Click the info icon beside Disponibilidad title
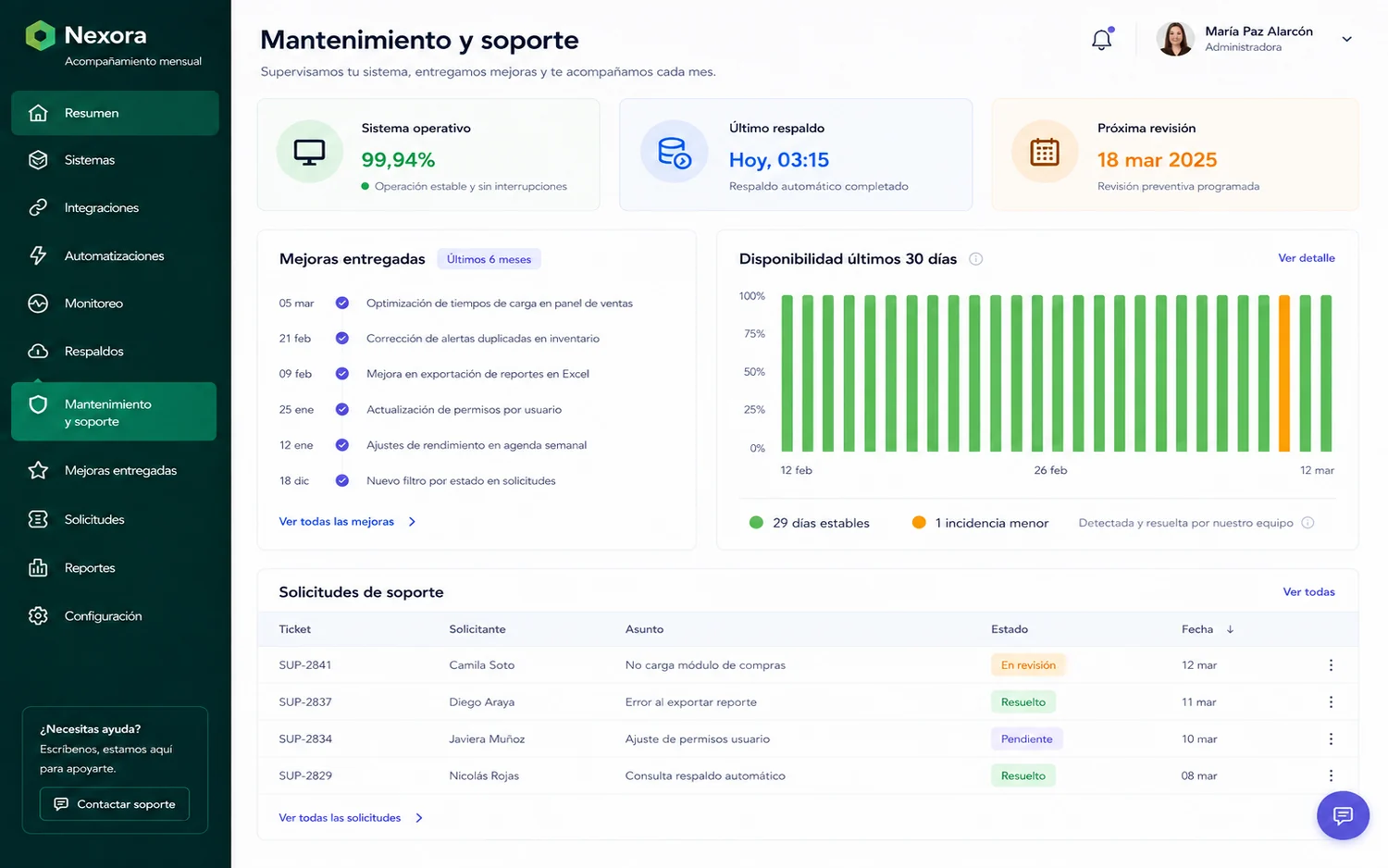Screen dimensions: 1388x868 [975, 259]
